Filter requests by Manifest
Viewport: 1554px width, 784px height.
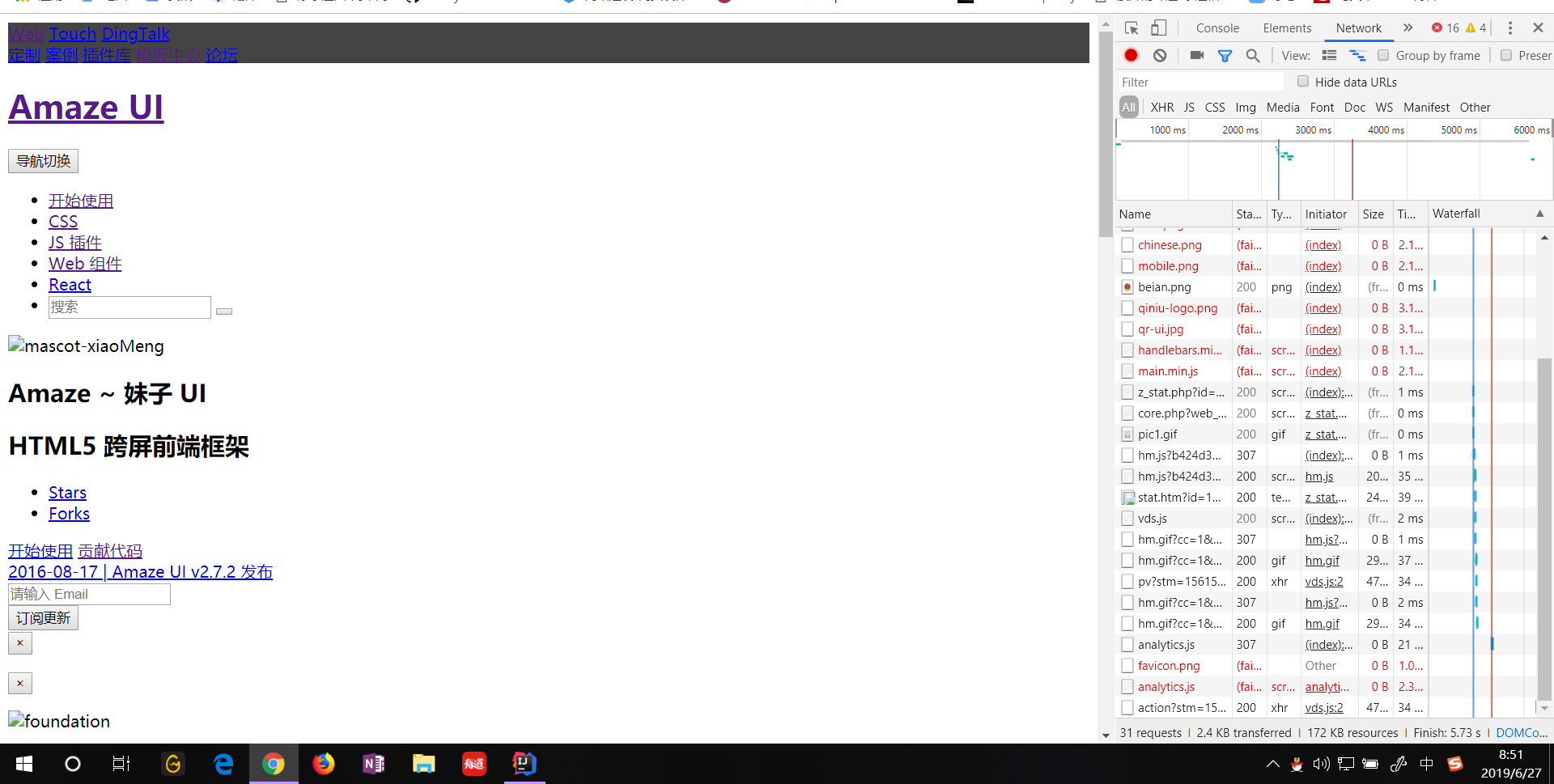click(1427, 108)
